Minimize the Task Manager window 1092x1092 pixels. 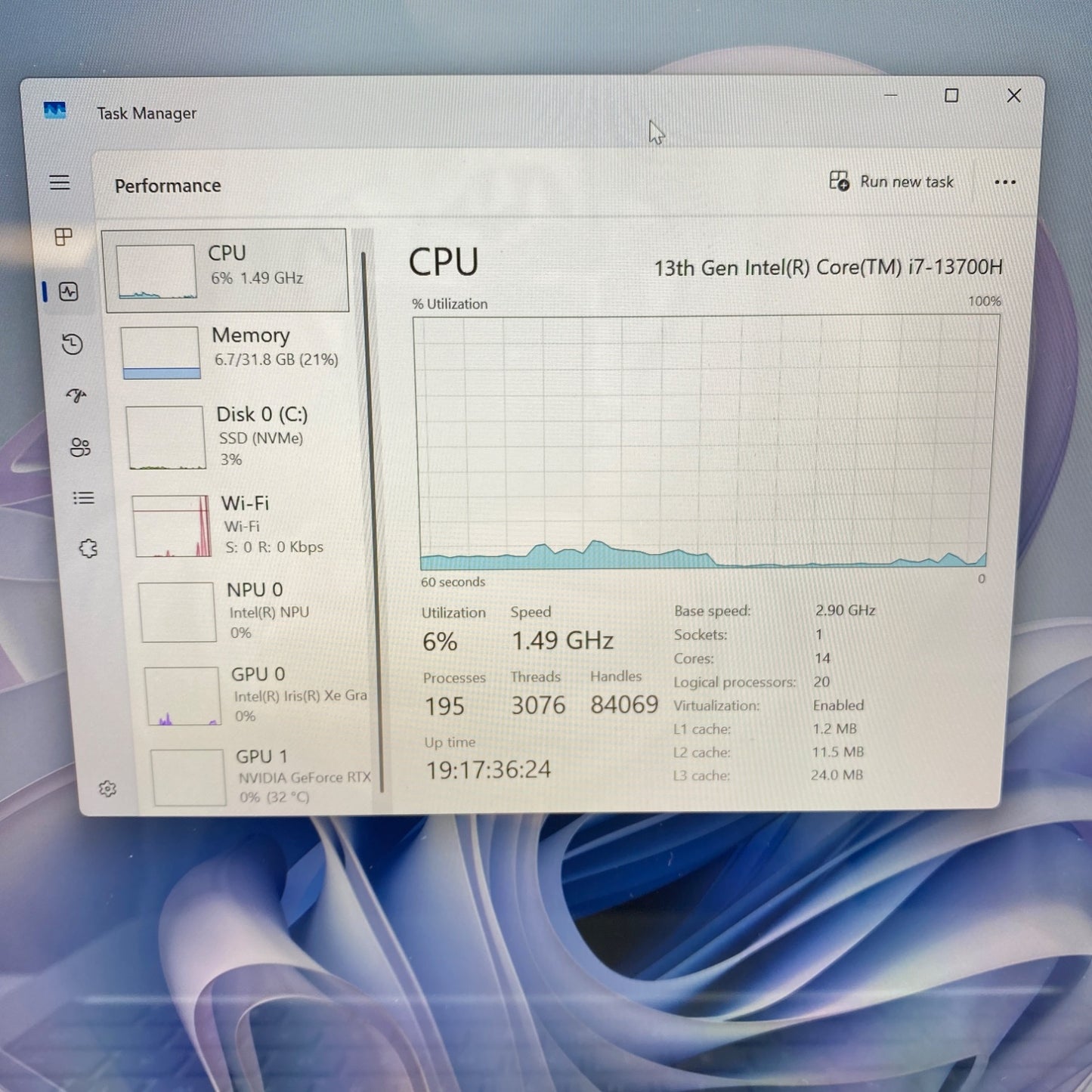pyautogui.click(x=891, y=95)
